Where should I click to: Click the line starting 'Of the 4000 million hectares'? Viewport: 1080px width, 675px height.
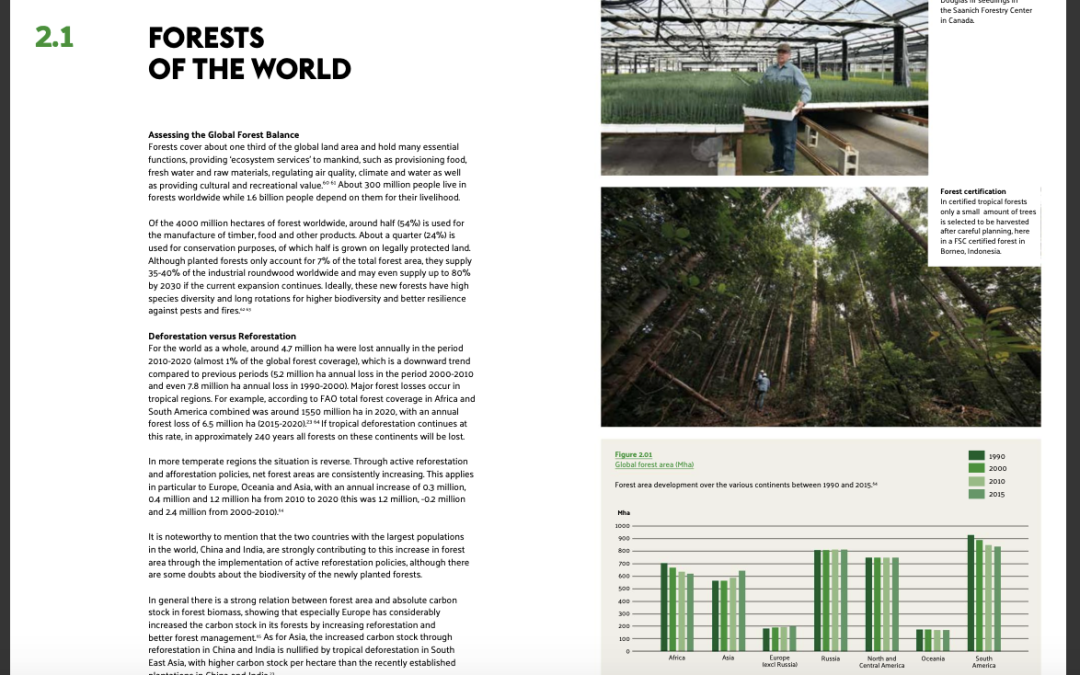[306, 223]
